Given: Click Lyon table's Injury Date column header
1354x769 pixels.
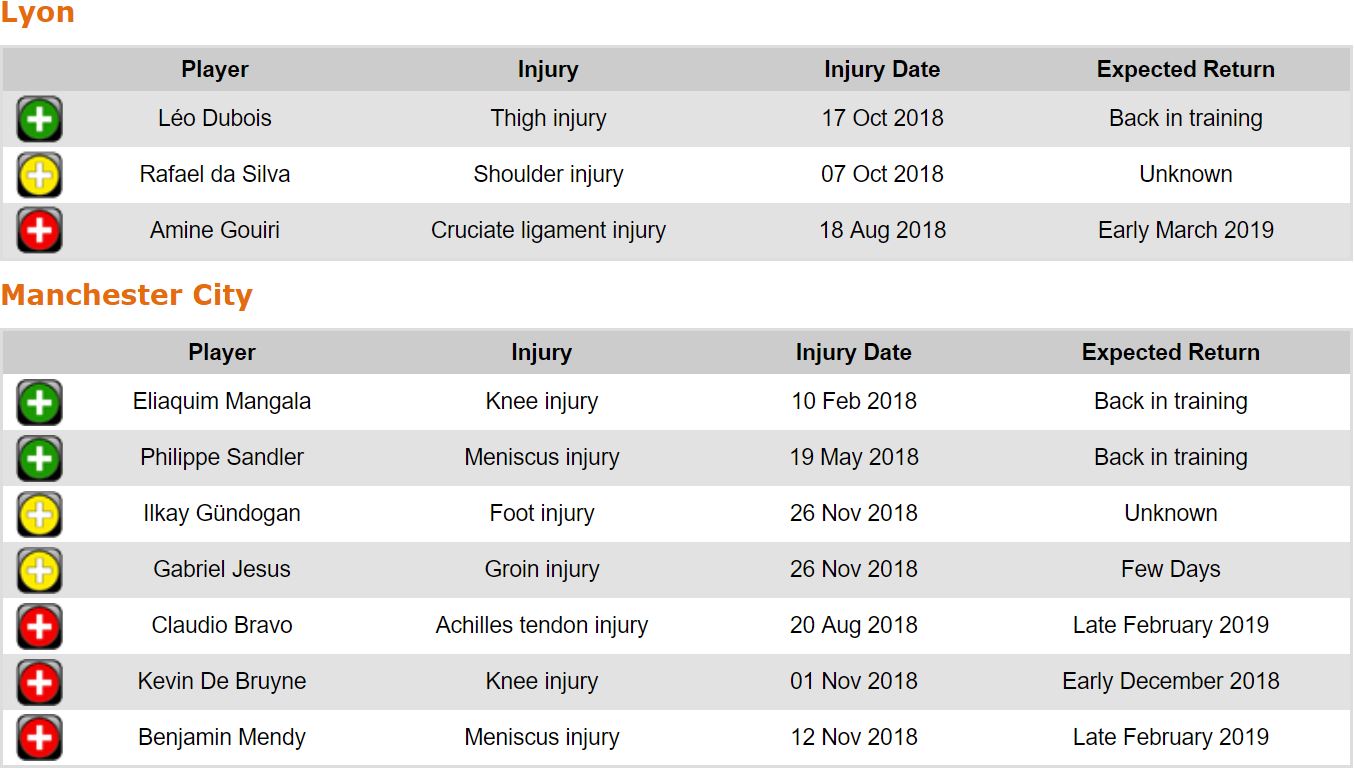Looking at the screenshot, I should tap(881, 70).
